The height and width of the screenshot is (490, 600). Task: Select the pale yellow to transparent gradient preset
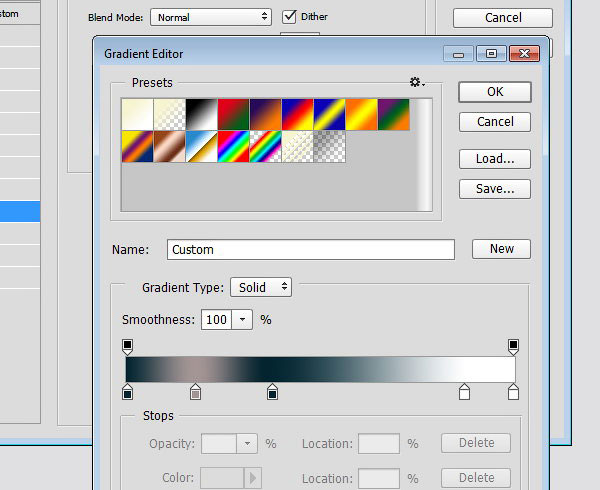[x=170, y=114]
